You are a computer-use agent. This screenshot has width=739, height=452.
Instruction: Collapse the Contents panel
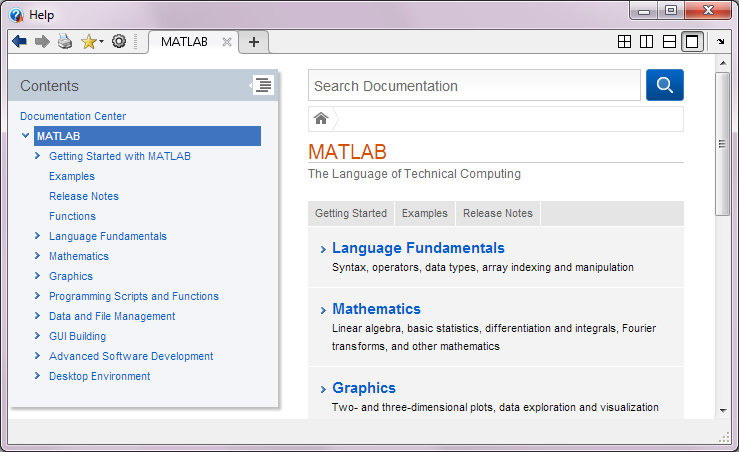(263, 85)
